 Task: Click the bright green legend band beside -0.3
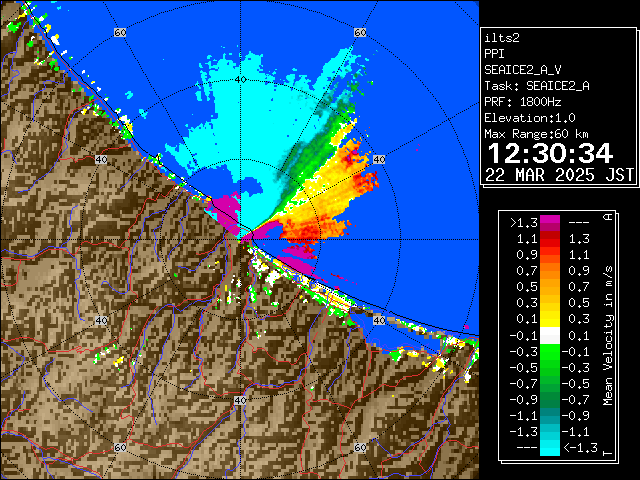550,351
